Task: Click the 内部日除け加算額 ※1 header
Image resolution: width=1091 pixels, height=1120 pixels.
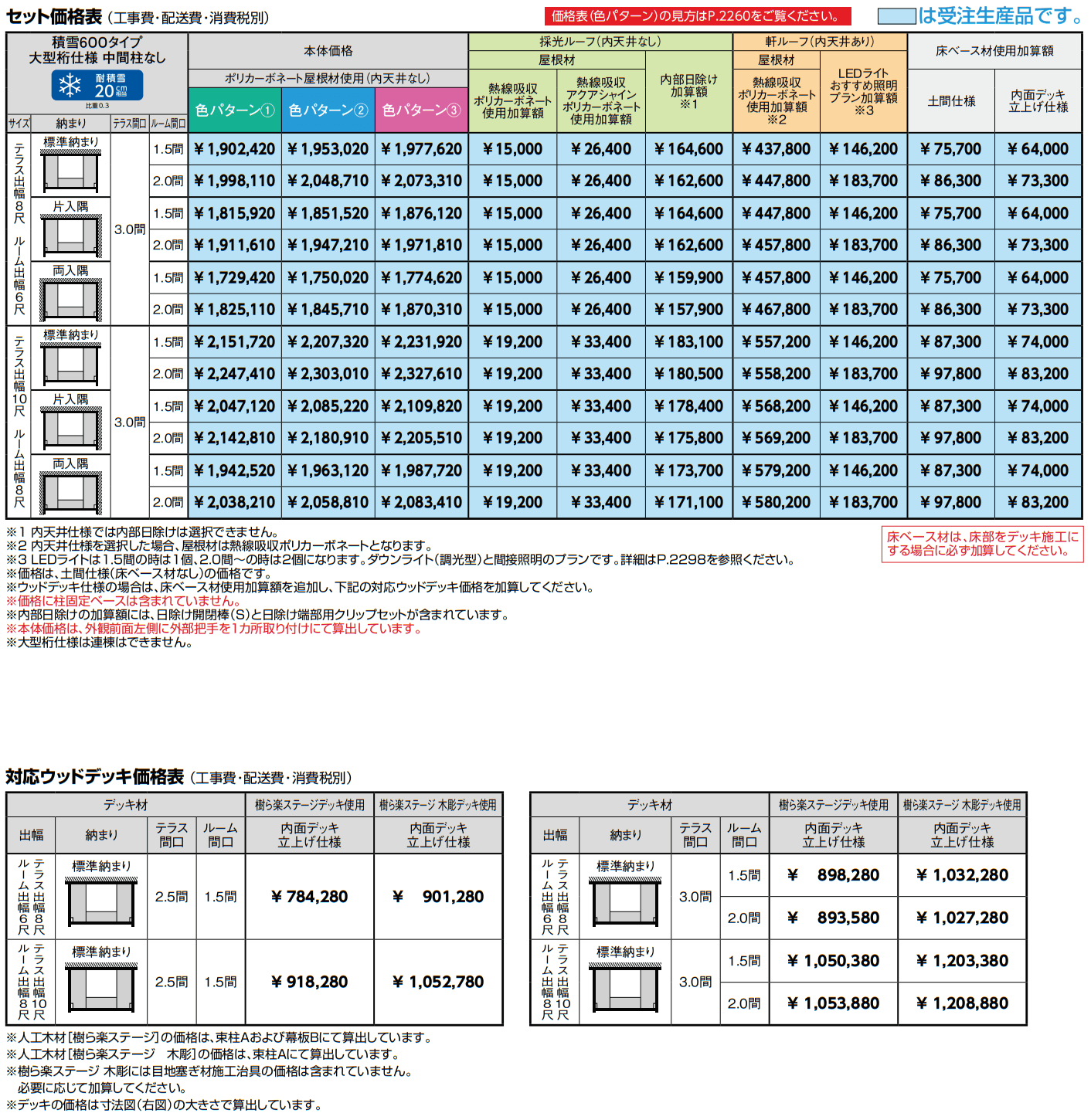Action: [688, 91]
